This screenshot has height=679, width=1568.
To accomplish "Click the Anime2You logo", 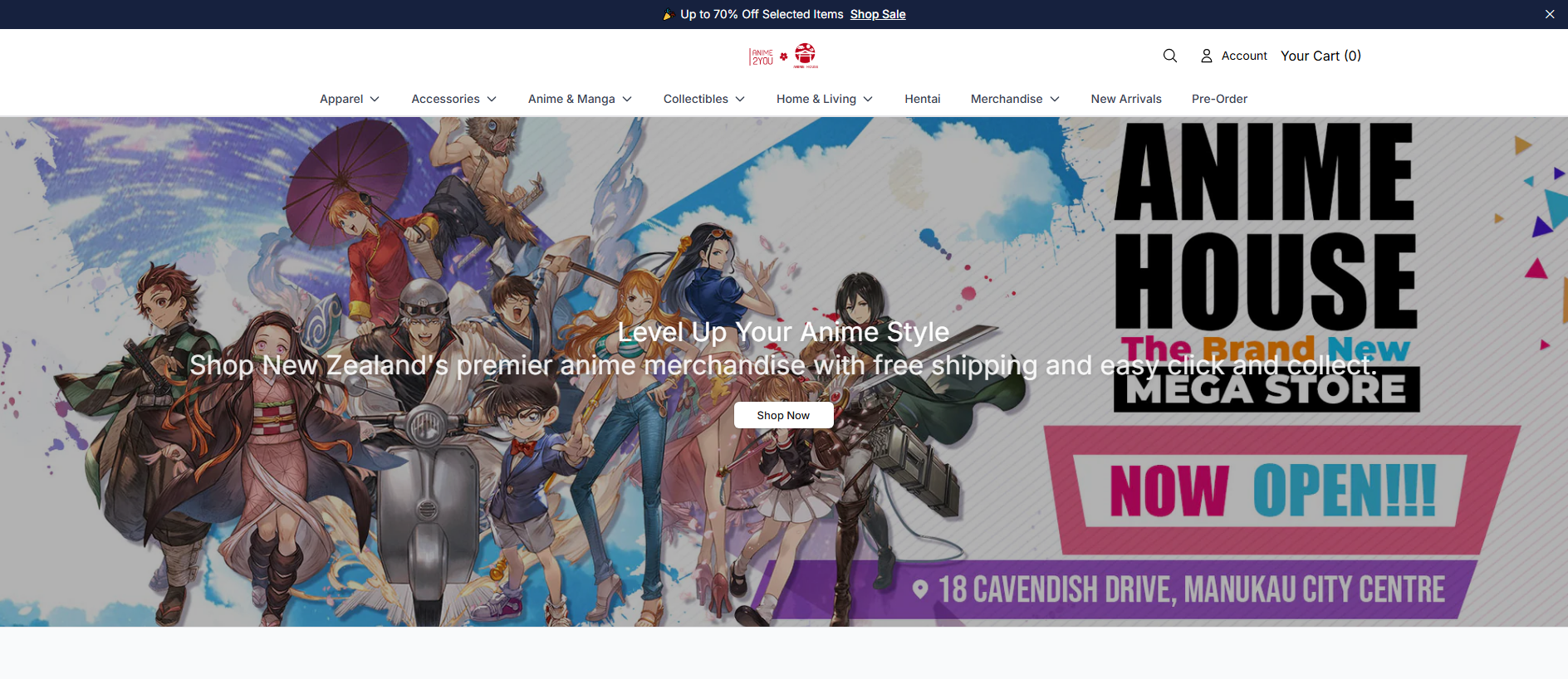I will 762,56.
